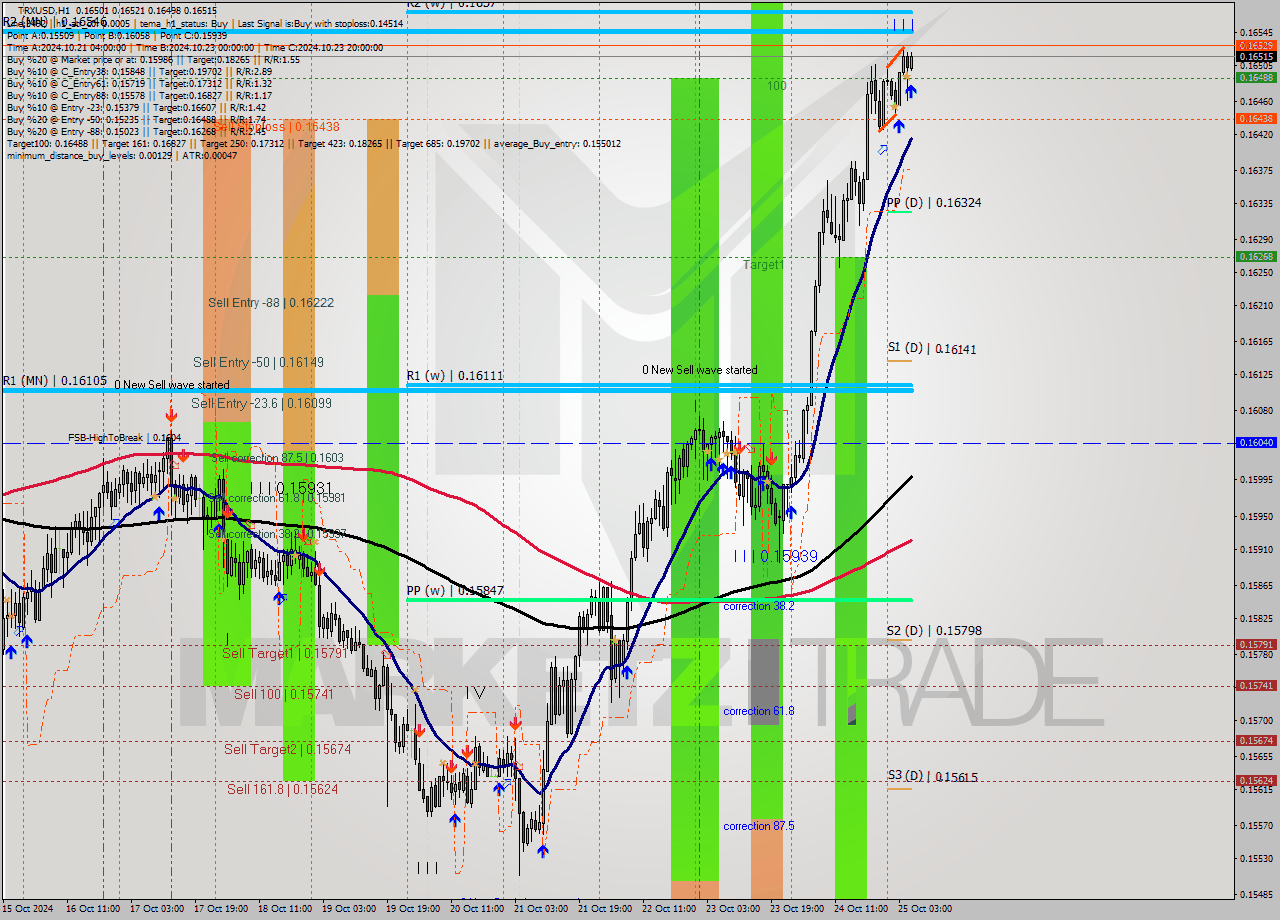
Task: Click the 'Target1' label on green bar
Action: (x=763, y=265)
